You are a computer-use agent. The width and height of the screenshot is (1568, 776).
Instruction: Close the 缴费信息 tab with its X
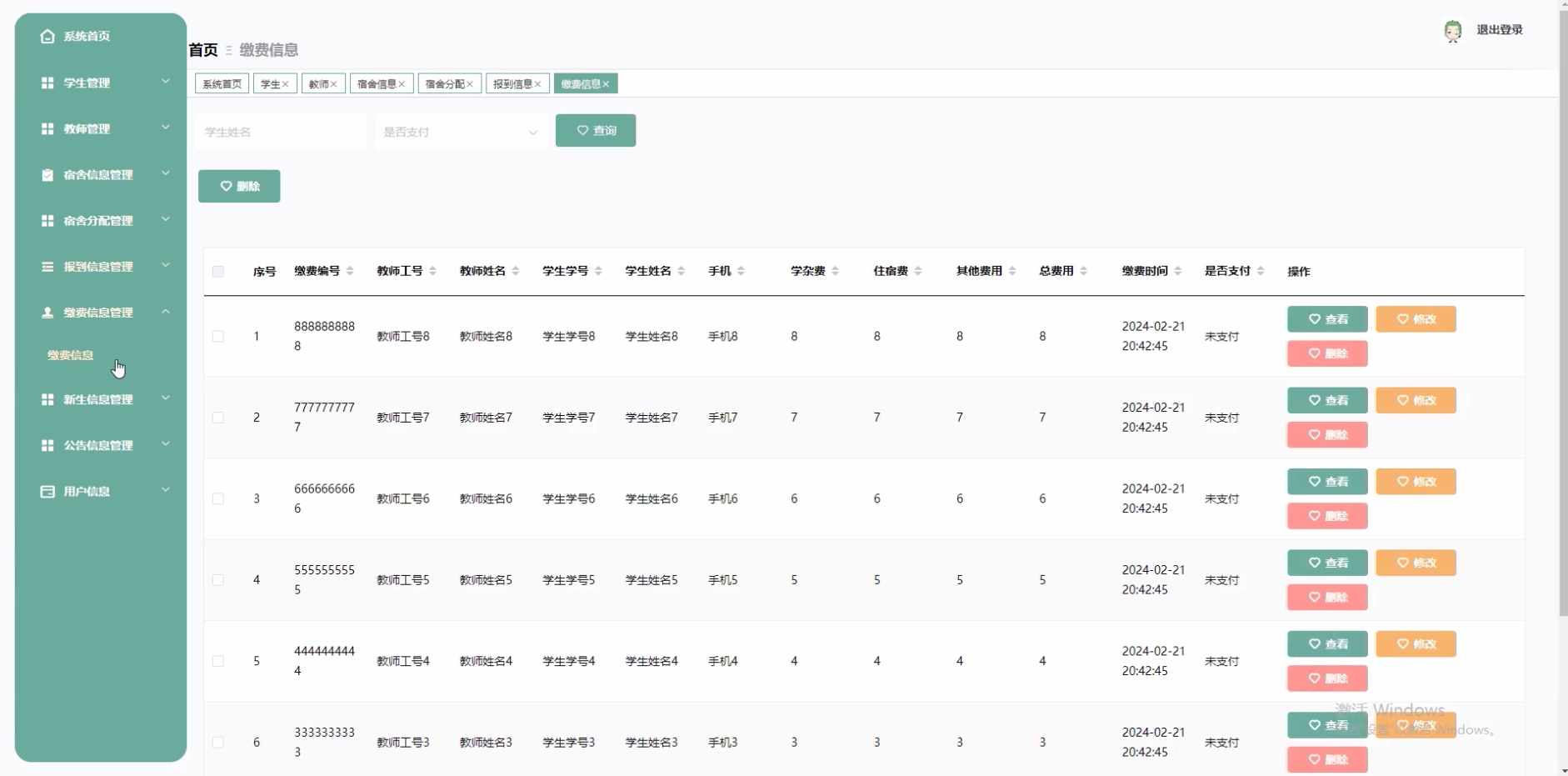pos(606,84)
